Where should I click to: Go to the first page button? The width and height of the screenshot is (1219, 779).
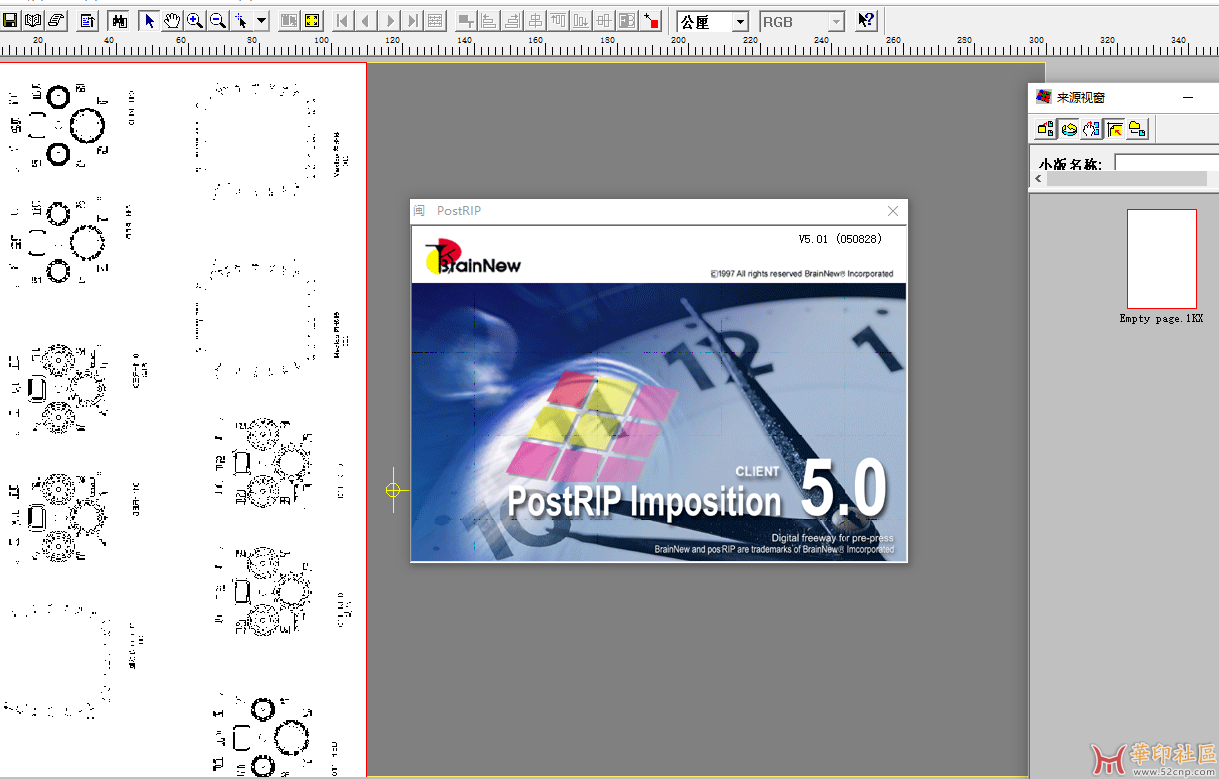pyautogui.click(x=343, y=20)
